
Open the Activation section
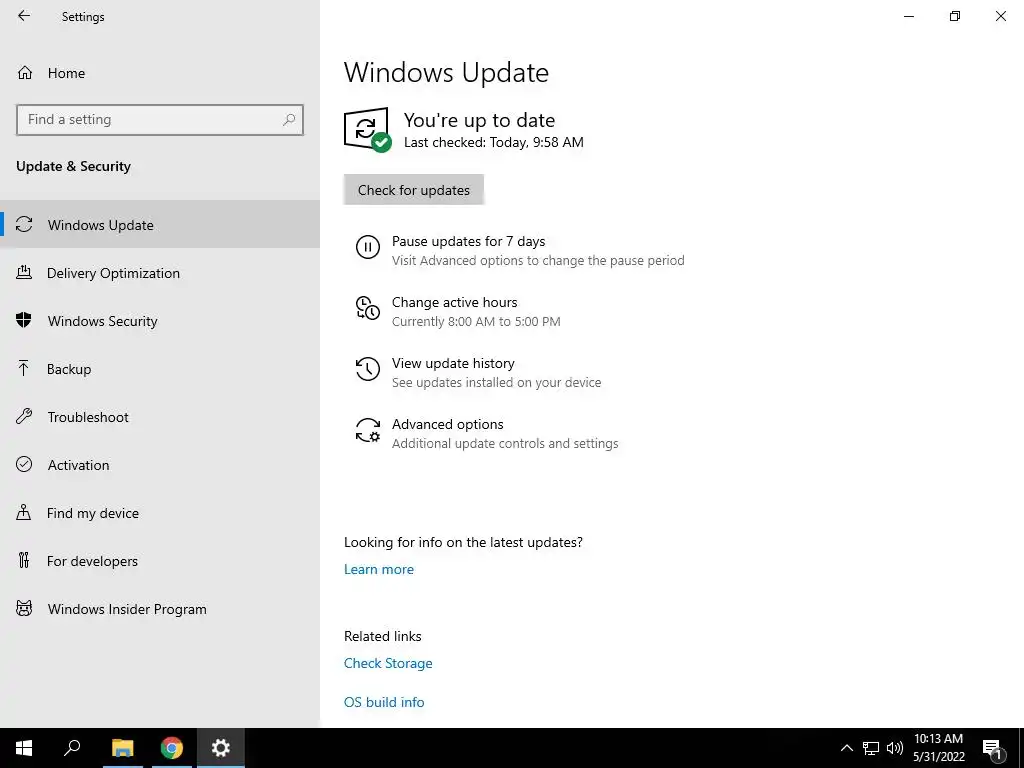160,465
